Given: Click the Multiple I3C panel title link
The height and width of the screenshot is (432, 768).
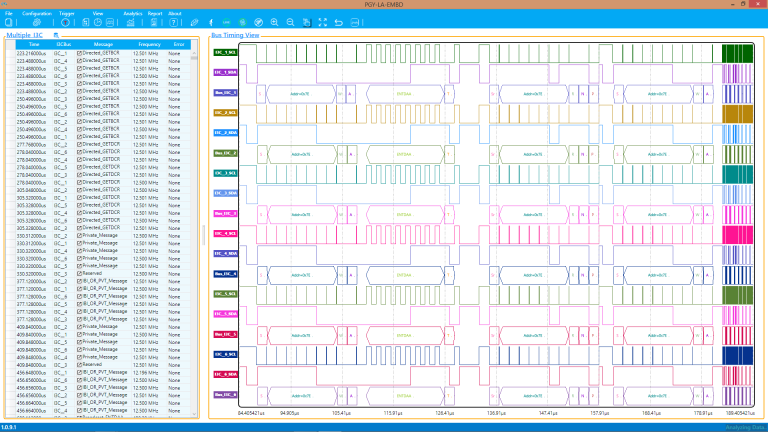Looking at the screenshot, I should coord(24,35).
